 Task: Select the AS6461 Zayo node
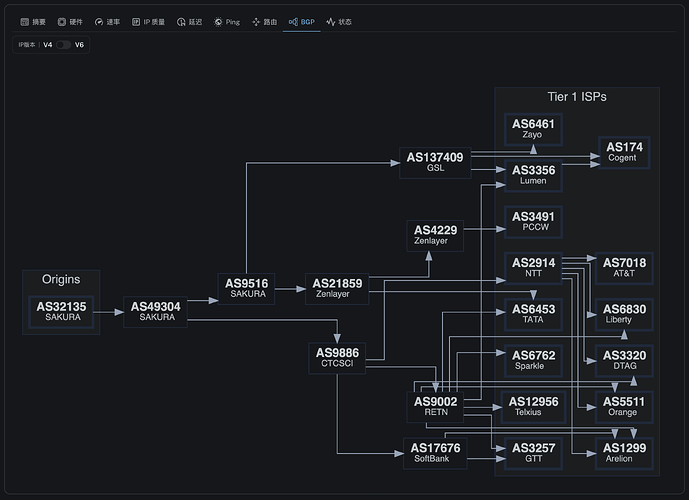click(533, 129)
